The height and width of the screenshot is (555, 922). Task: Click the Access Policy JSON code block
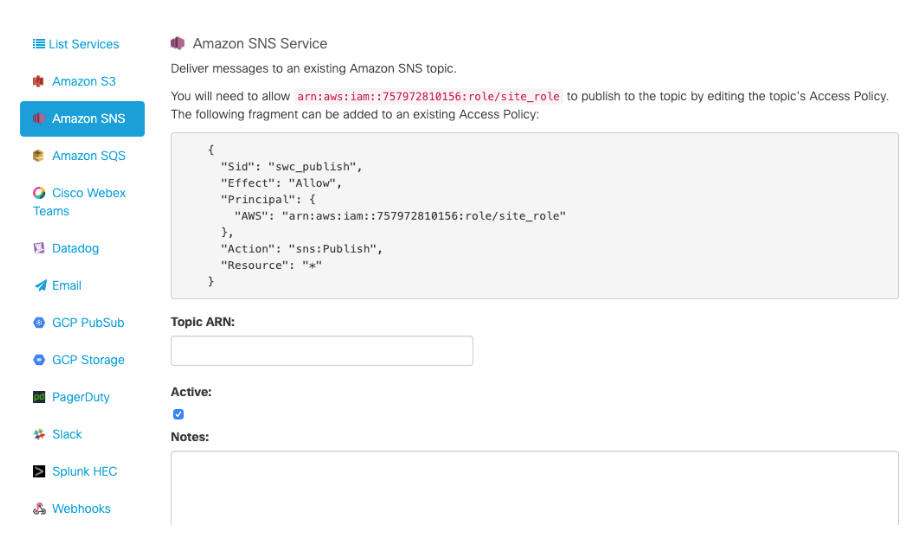tap(534, 215)
